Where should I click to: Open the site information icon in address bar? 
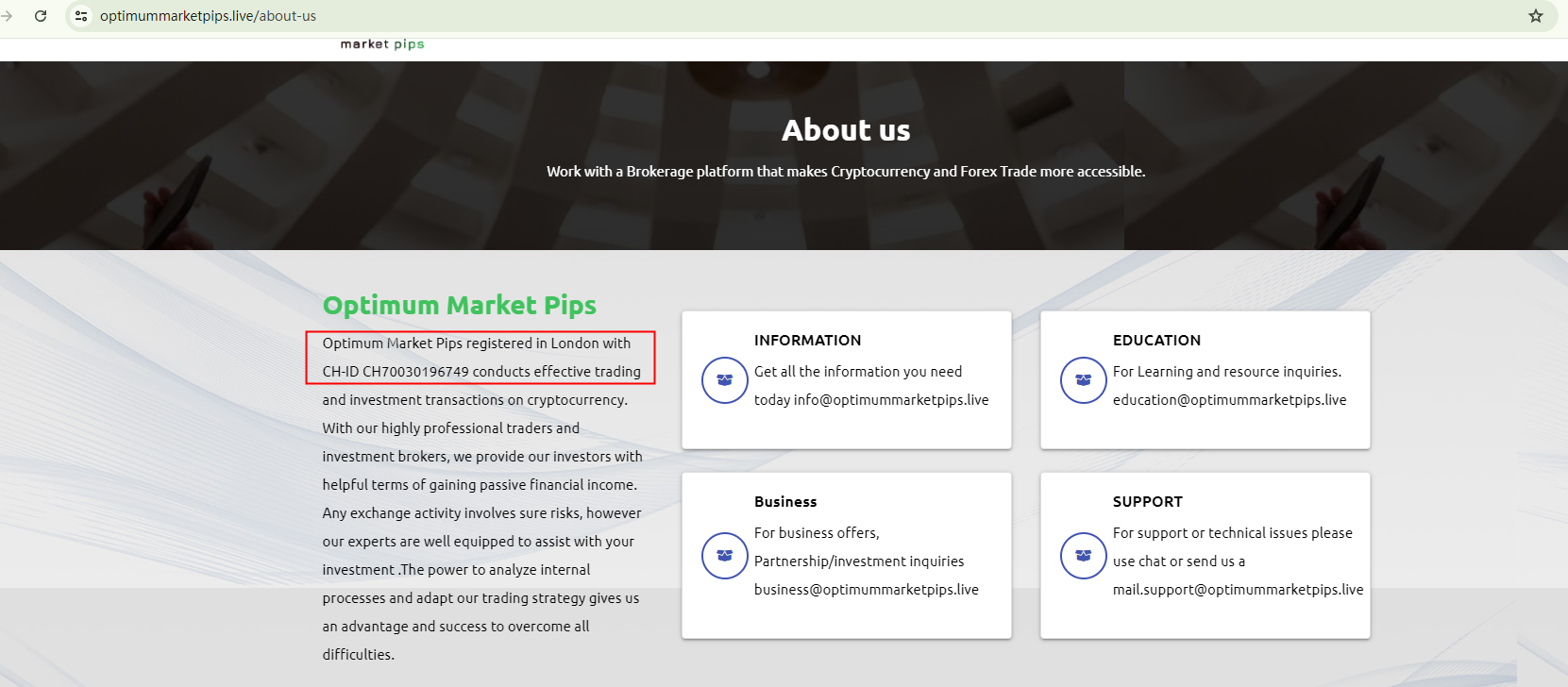[x=81, y=16]
